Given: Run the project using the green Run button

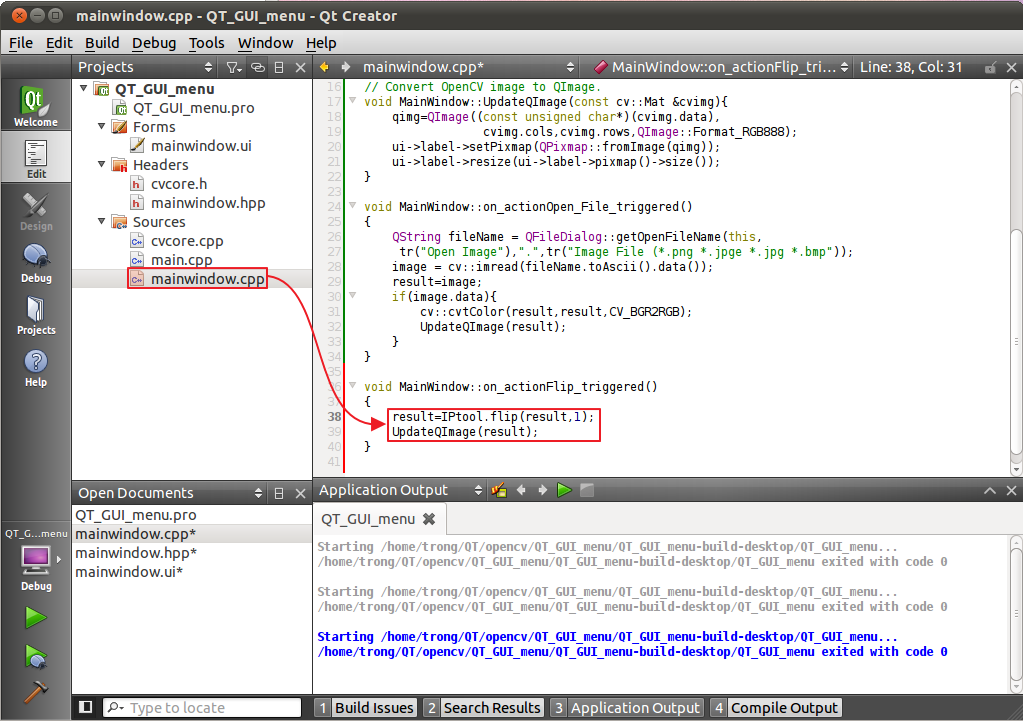Looking at the screenshot, I should pos(33,617).
